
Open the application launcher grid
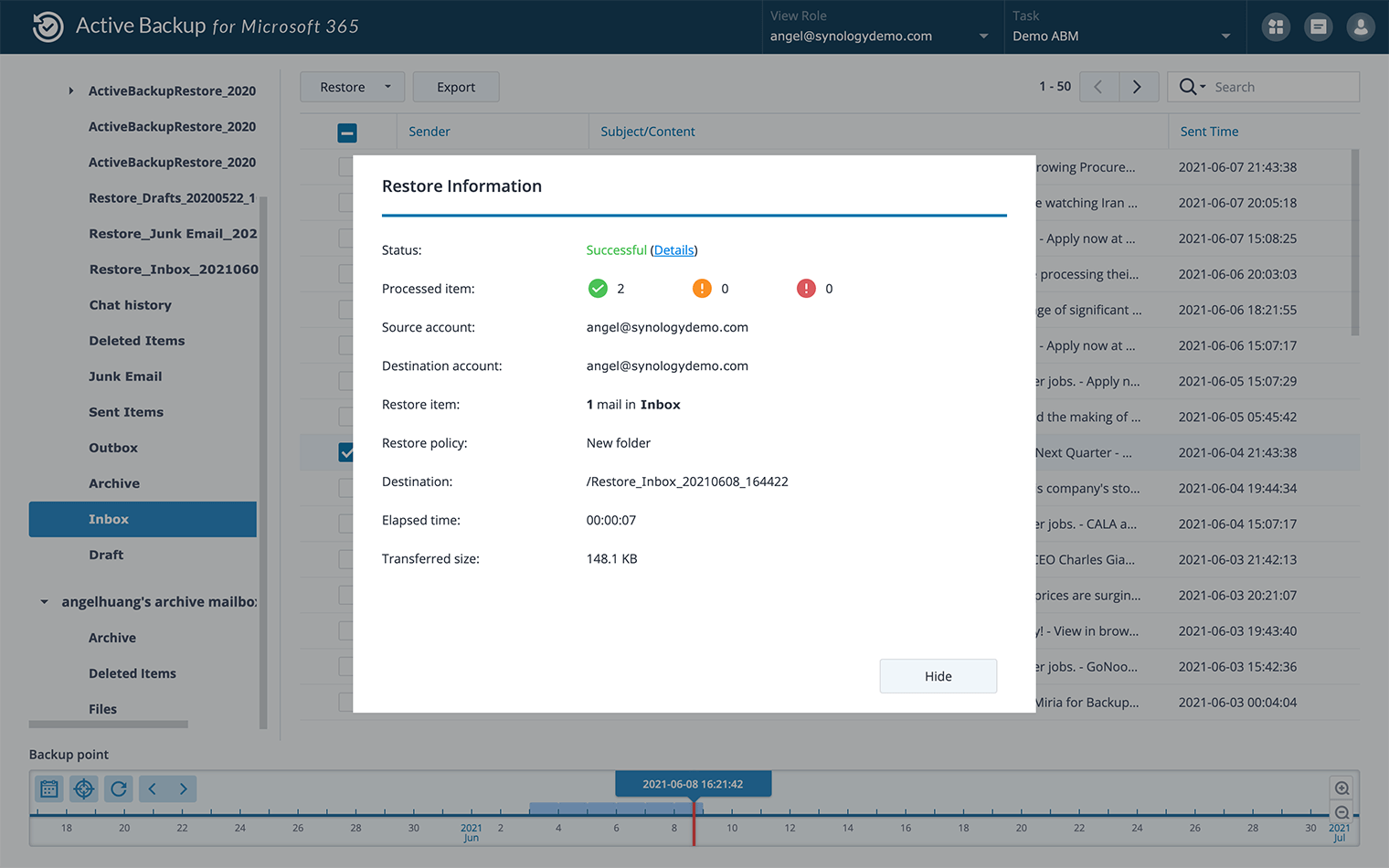[1276, 26]
